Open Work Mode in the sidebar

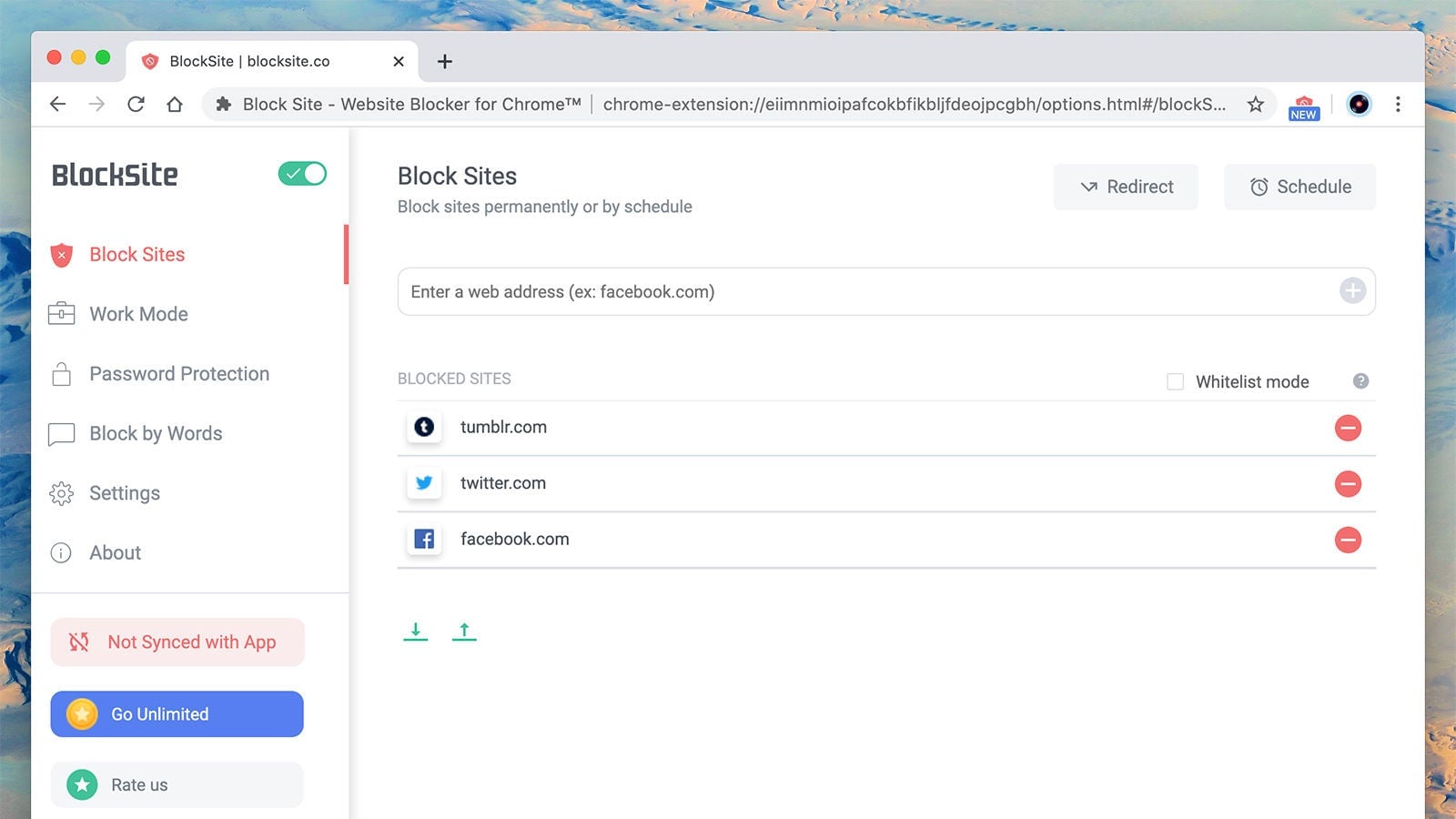[138, 314]
